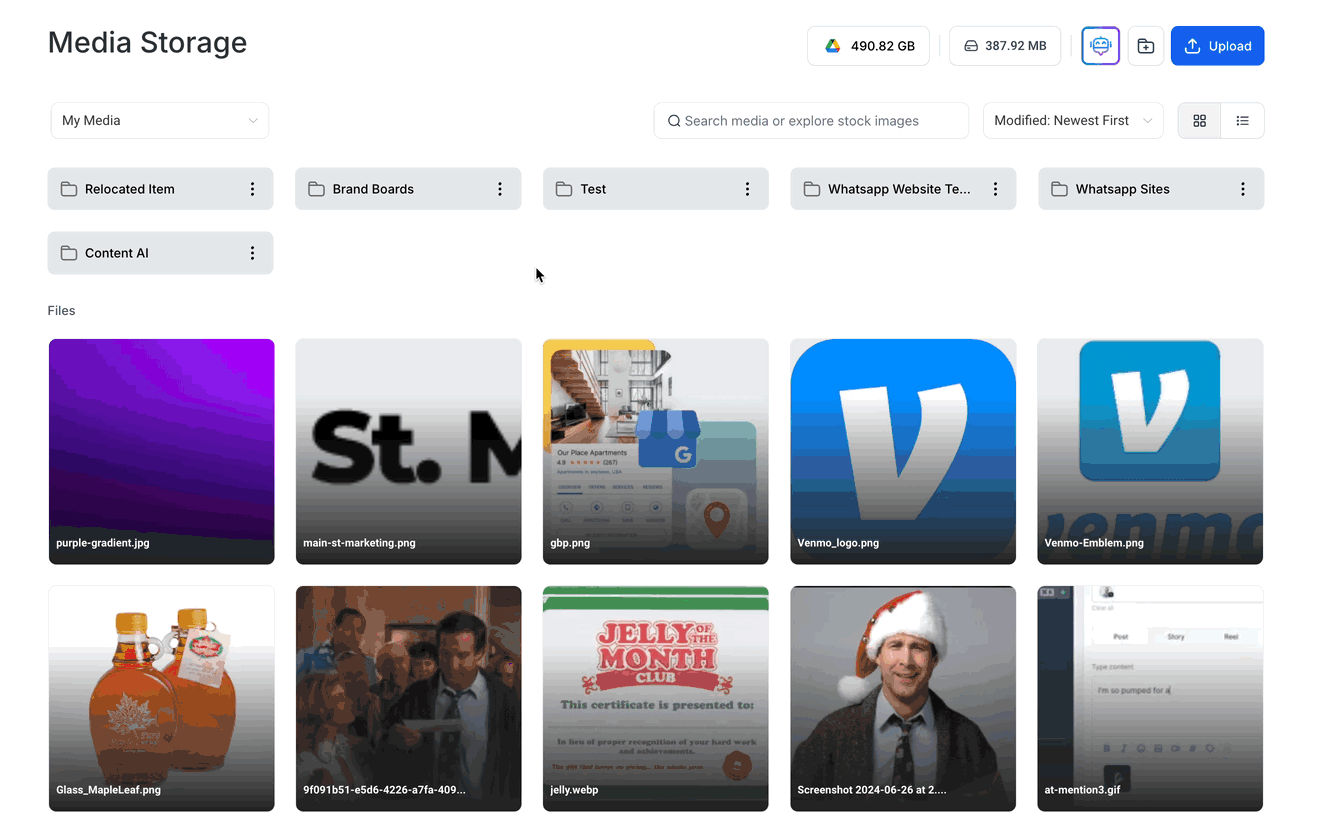Create a new folder with the folder-plus icon
Screen dimensions: 1334x824
(1146, 46)
